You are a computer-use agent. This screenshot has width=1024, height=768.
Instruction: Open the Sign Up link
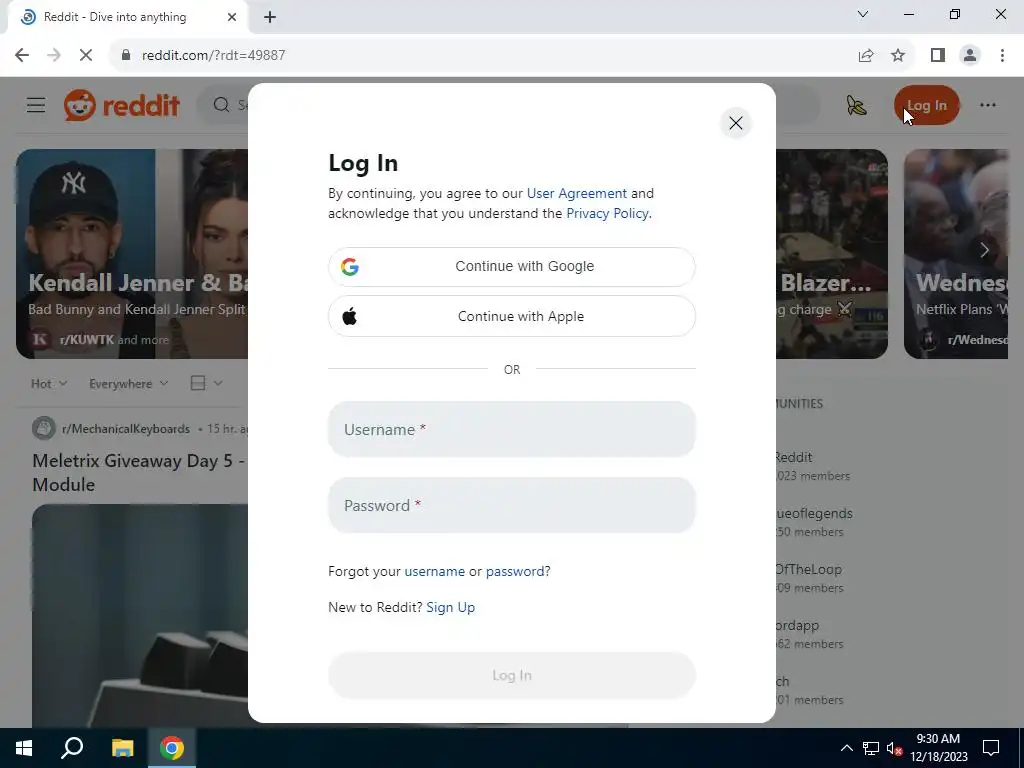(x=451, y=607)
